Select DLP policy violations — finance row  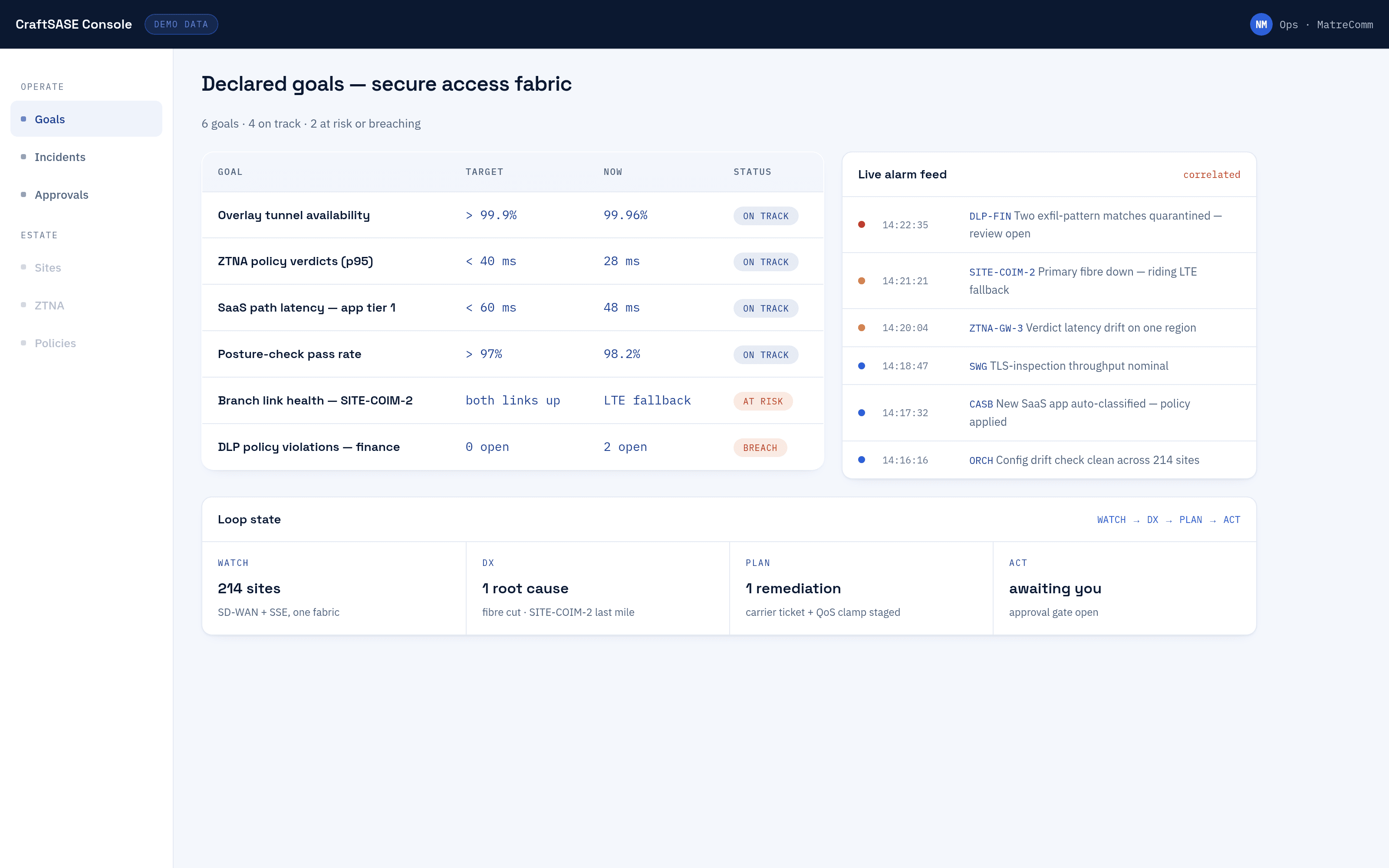[x=513, y=447]
